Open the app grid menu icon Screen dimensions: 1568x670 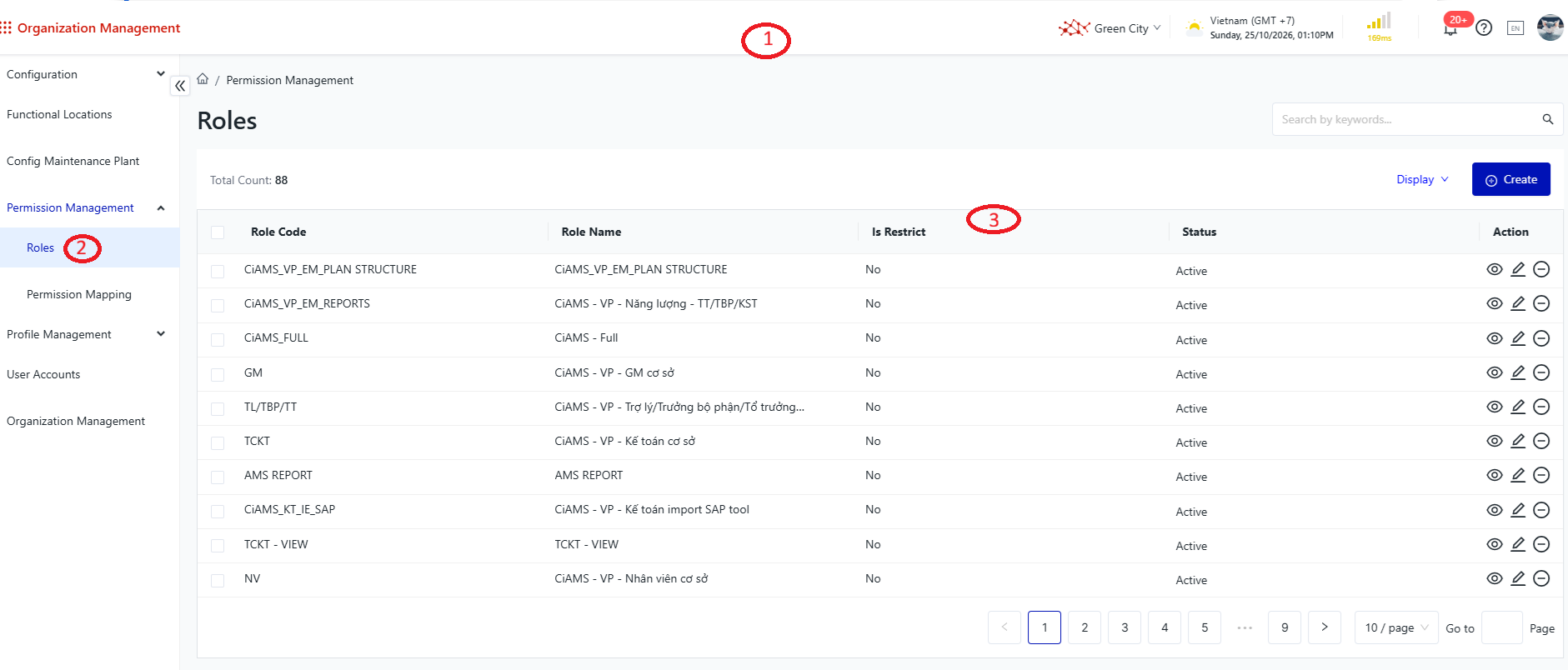tap(6, 27)
